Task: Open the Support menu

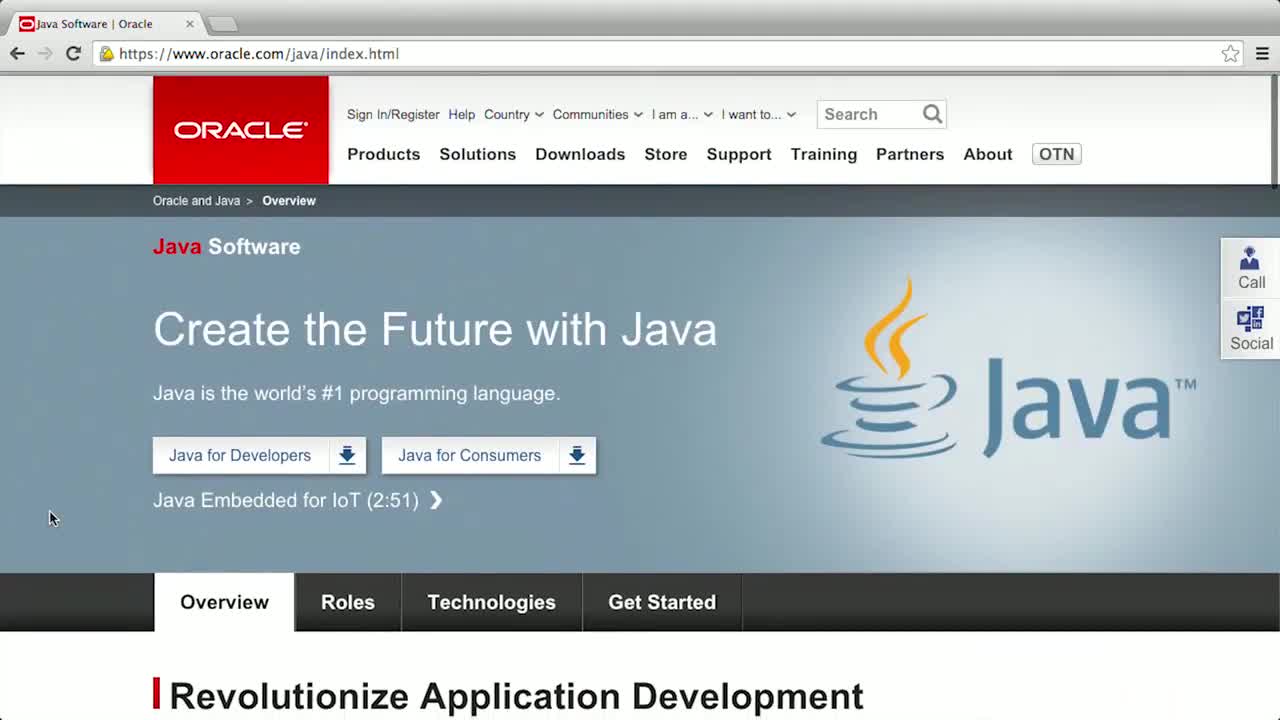Action: (x=739, y=154)
